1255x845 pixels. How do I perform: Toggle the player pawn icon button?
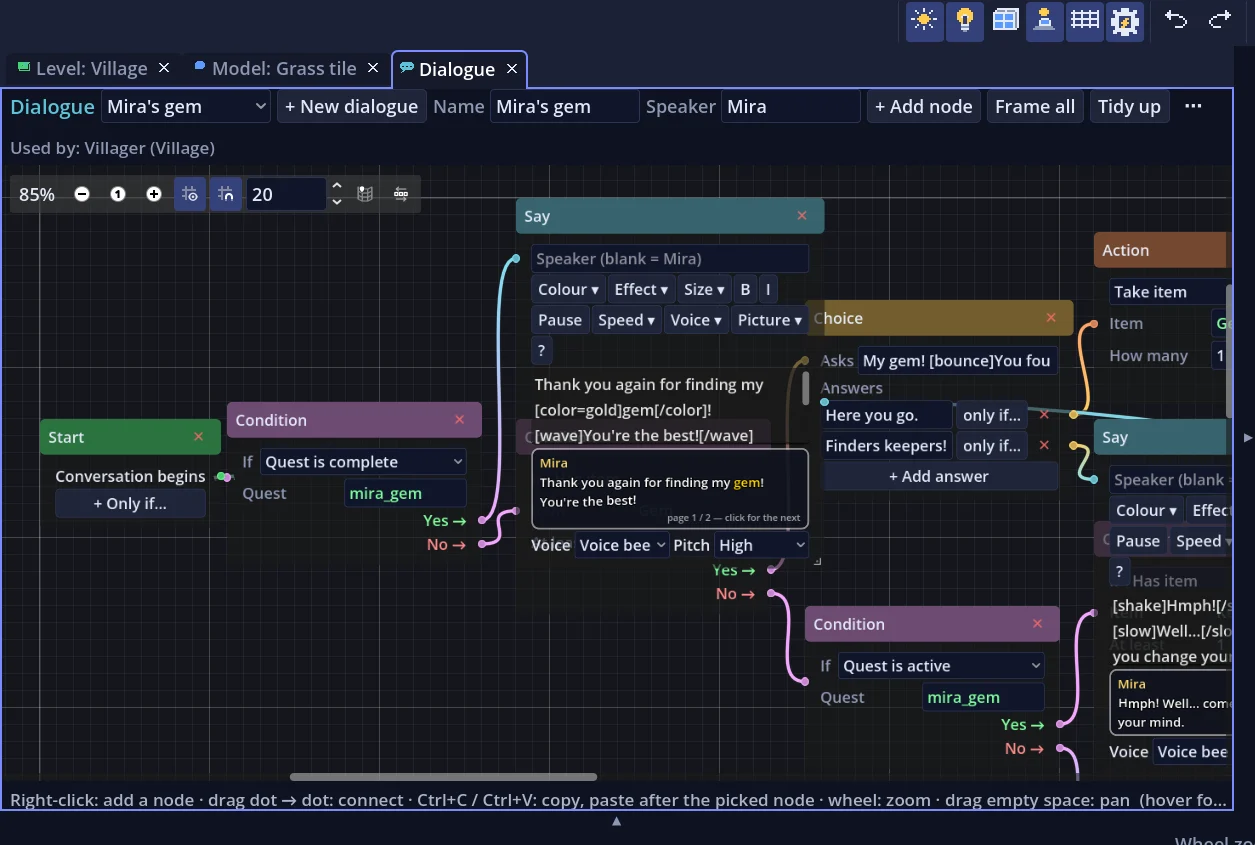pyautogui.click(x=1044, y=20)
